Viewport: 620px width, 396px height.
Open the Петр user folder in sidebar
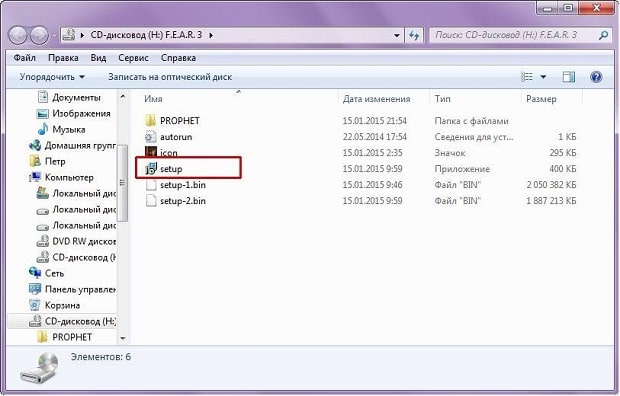55,161
